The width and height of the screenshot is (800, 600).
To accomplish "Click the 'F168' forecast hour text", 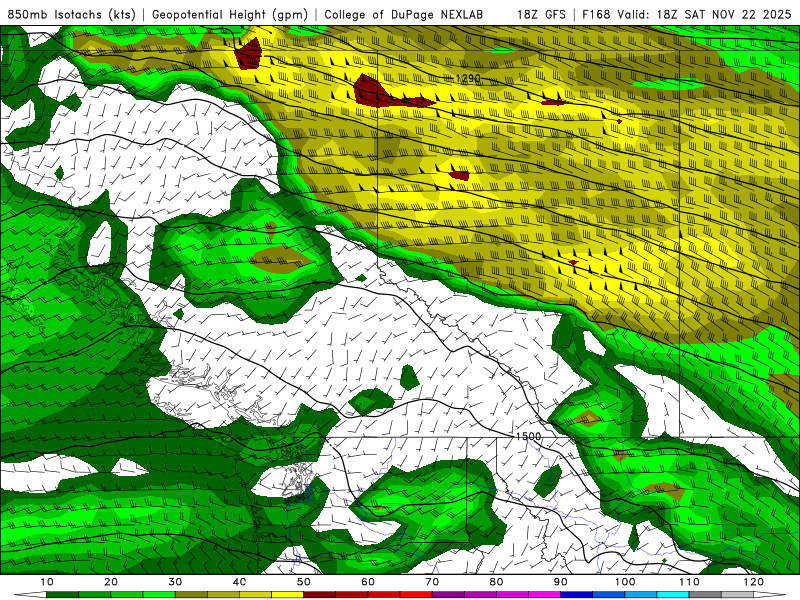I will coord(596,15).
